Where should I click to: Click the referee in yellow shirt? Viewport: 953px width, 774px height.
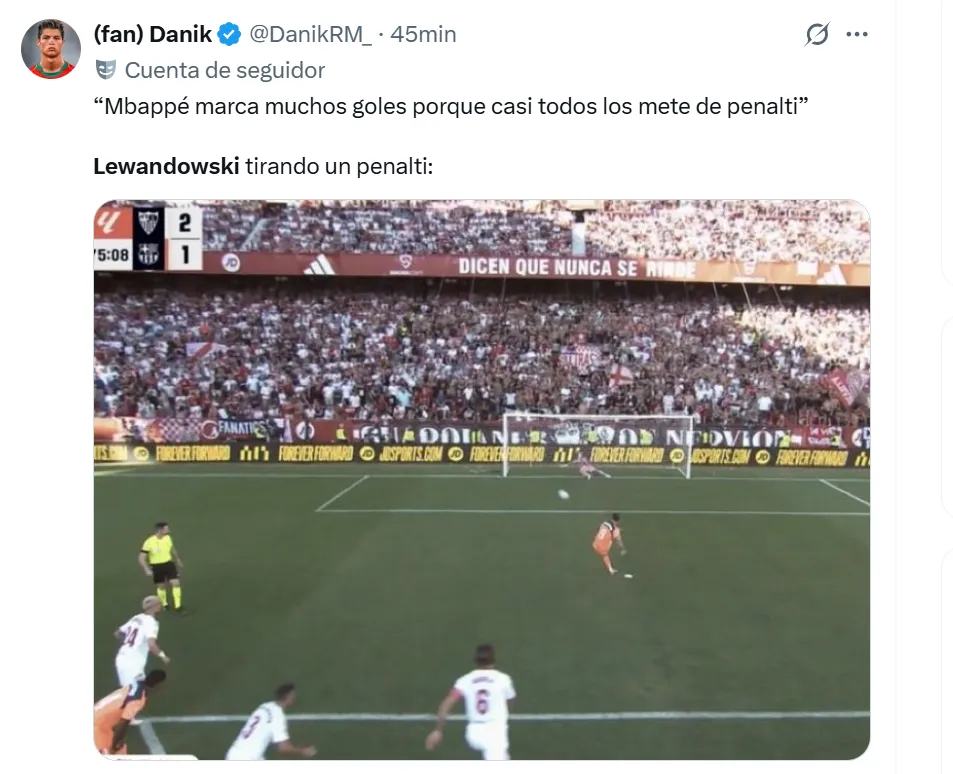pos(161,566)
